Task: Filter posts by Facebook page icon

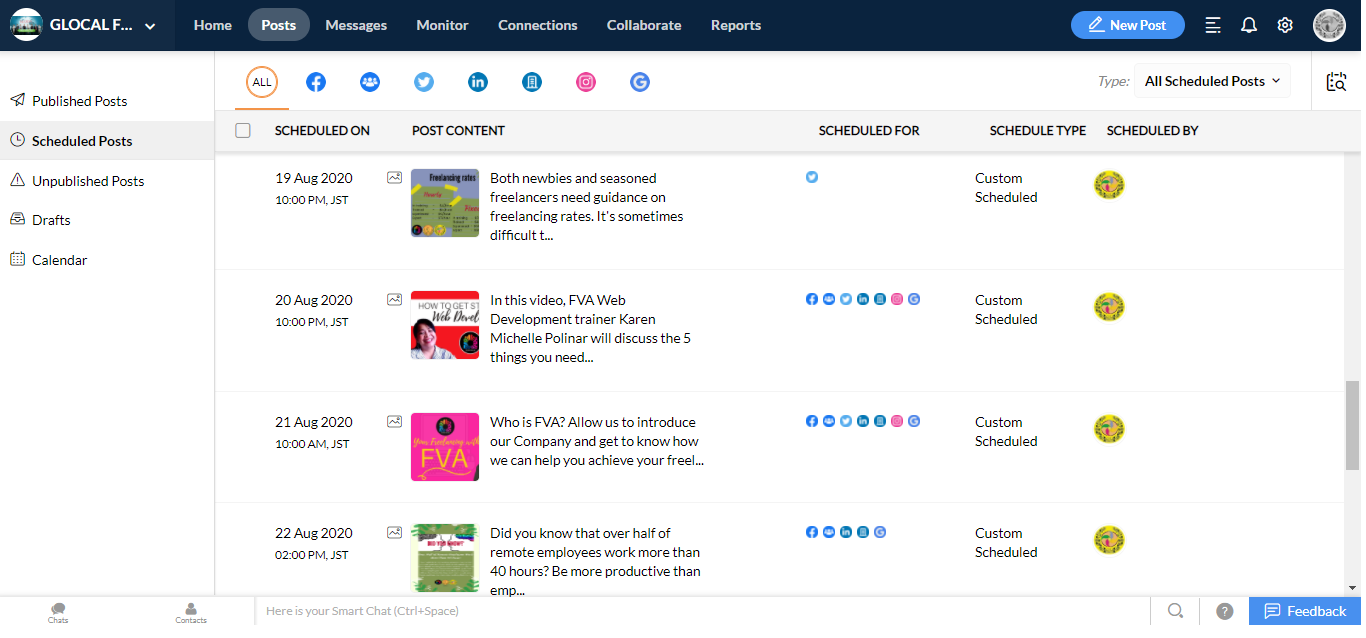Action: tap(316, 82)
